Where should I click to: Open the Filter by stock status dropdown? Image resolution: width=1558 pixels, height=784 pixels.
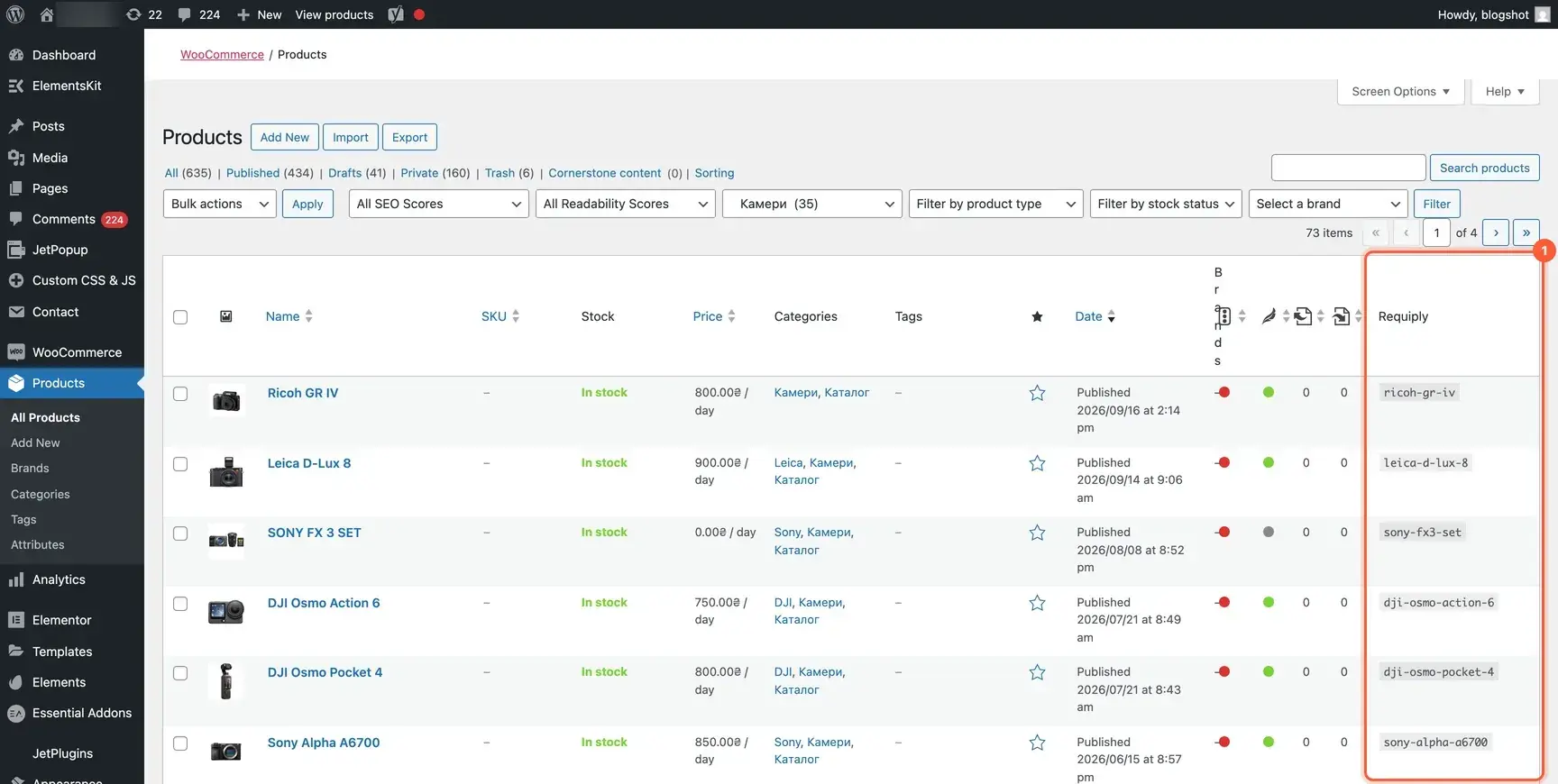(1166, 204)
